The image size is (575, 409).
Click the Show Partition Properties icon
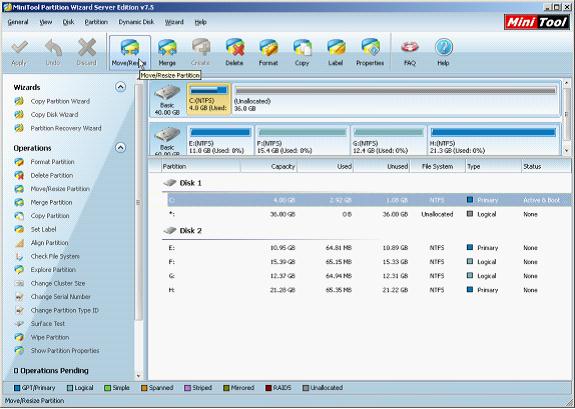click(x=19, y=351)
